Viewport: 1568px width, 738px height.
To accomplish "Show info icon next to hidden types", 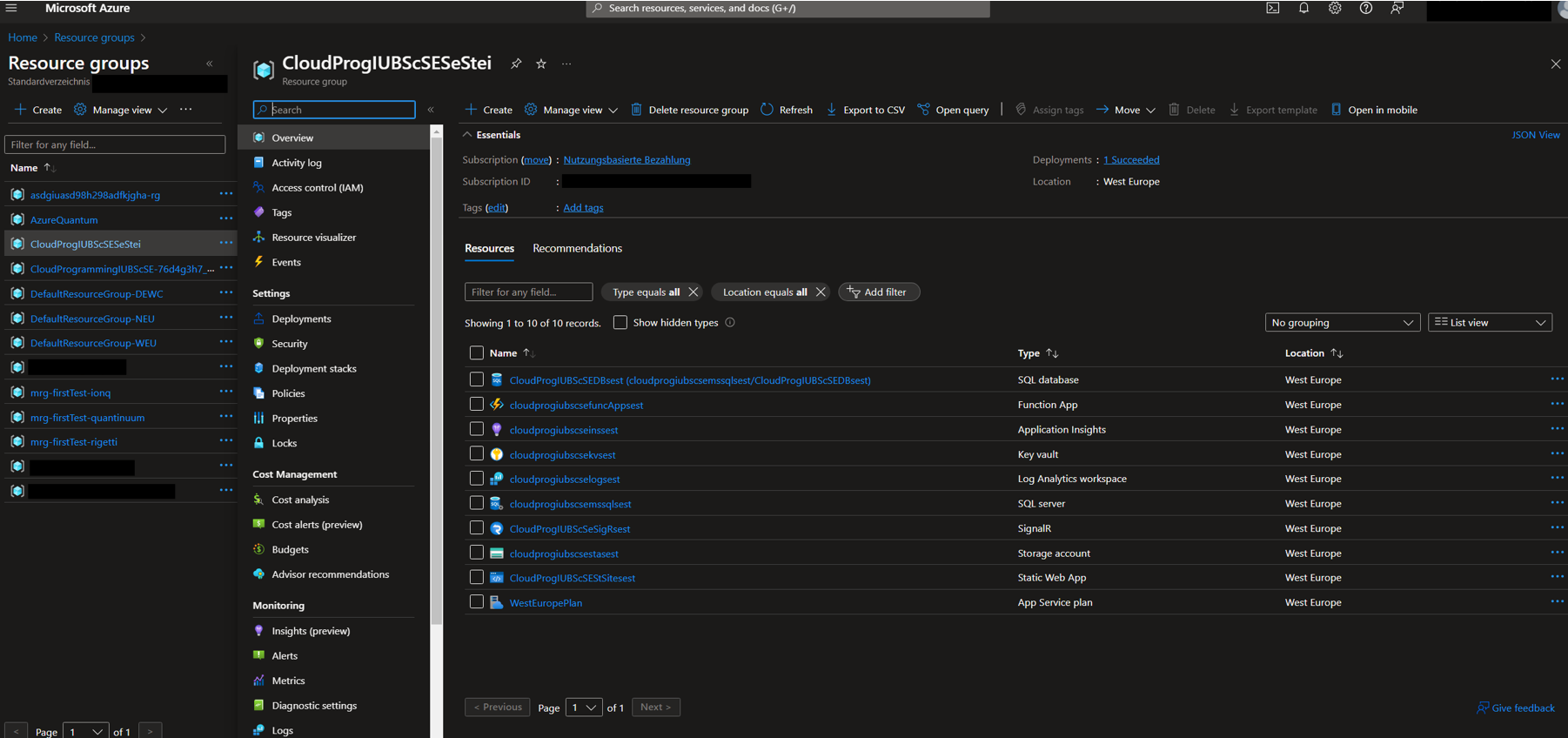I will [x=730, y=322].
